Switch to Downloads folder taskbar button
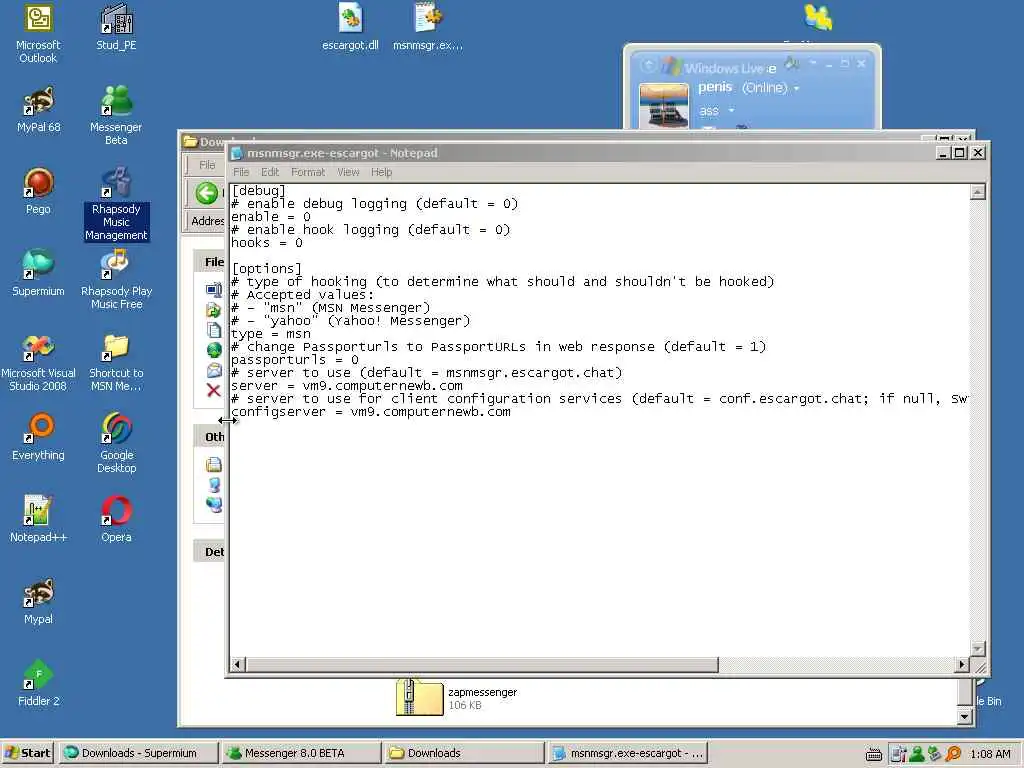This screenshot has height=768, width=1024. tap(464, 753)
